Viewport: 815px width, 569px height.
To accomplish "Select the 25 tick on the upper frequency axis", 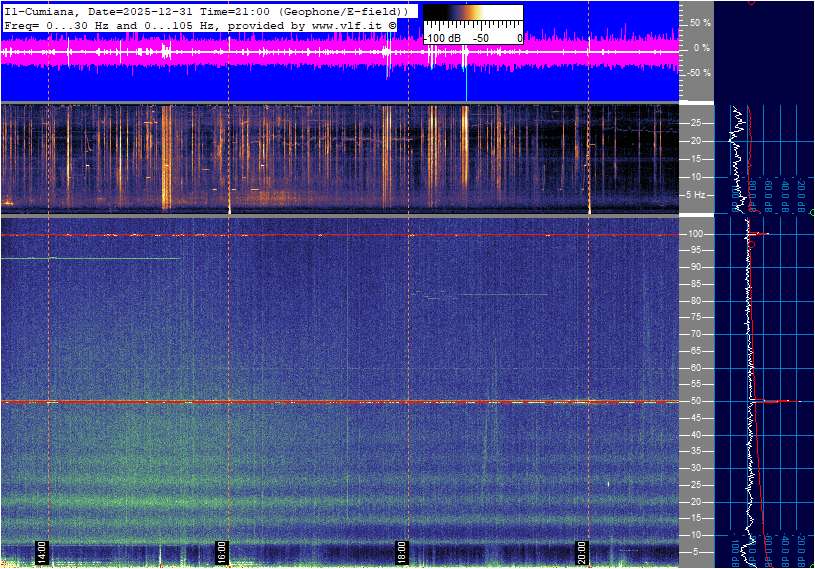I will click(695, 123).
